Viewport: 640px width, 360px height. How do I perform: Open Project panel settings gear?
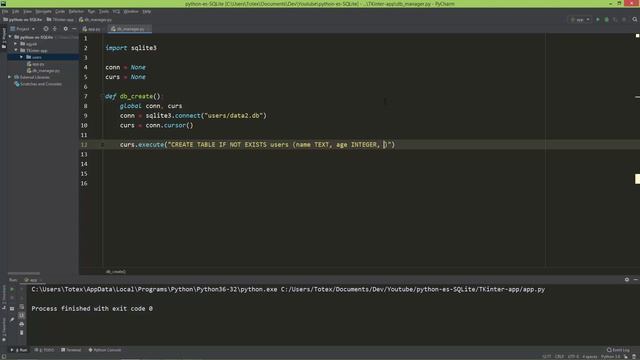coord(65,29)
